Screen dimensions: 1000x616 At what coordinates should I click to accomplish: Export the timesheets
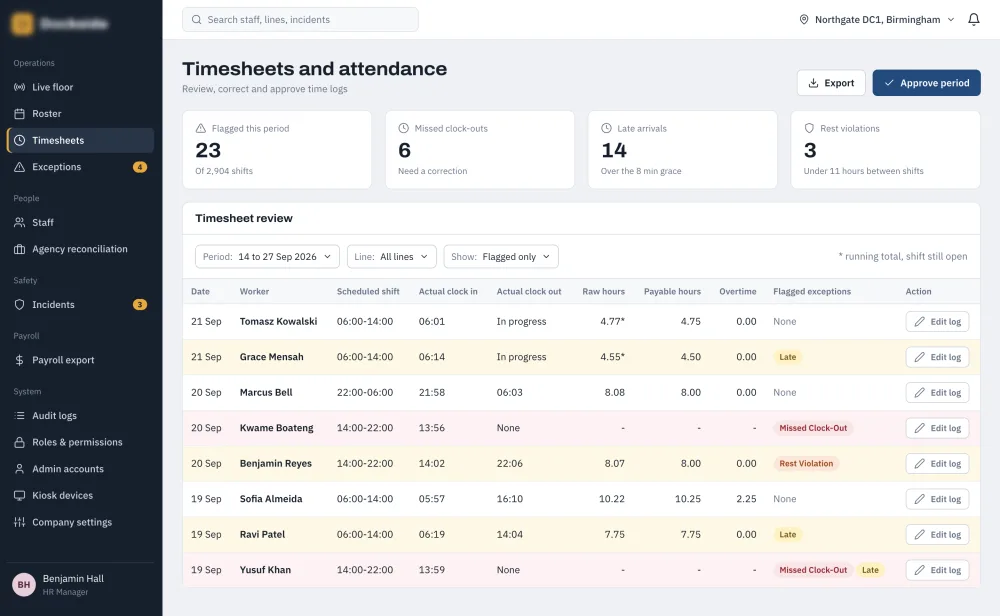[831, 83]
